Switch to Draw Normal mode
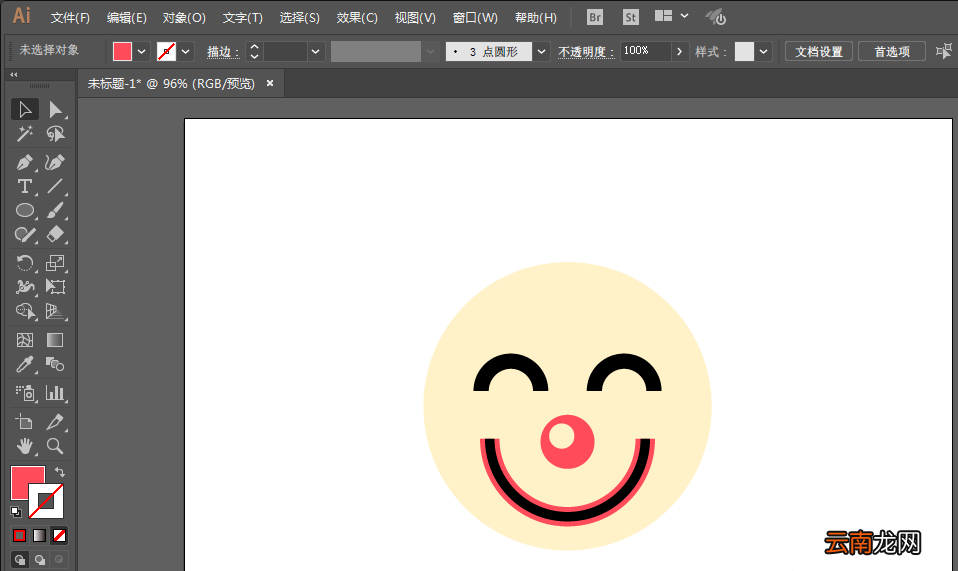Screen dimensions: 958x571 (x=20, y=559)
